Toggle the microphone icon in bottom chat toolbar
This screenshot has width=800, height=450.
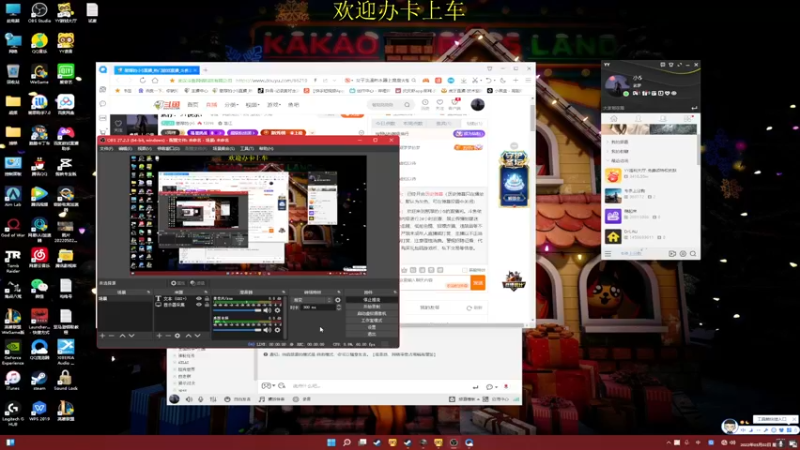pyautogui.click(x=201, y=399)
